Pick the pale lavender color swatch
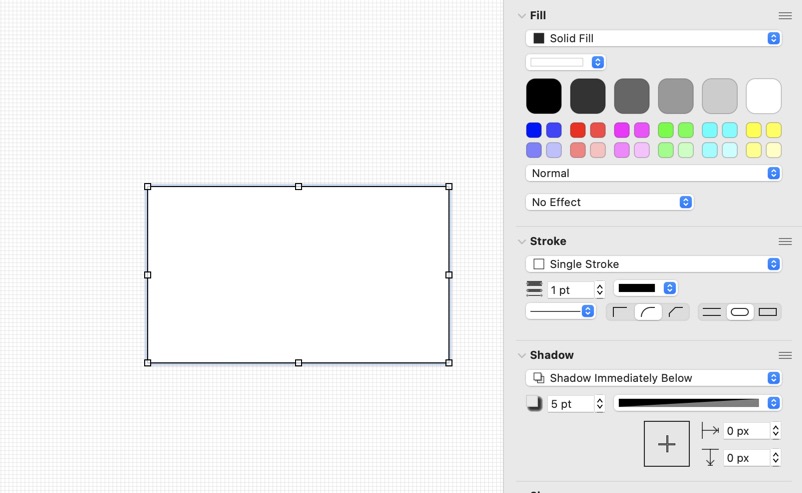The height and width of the screenshot is (493, 802). click(554, 150)
